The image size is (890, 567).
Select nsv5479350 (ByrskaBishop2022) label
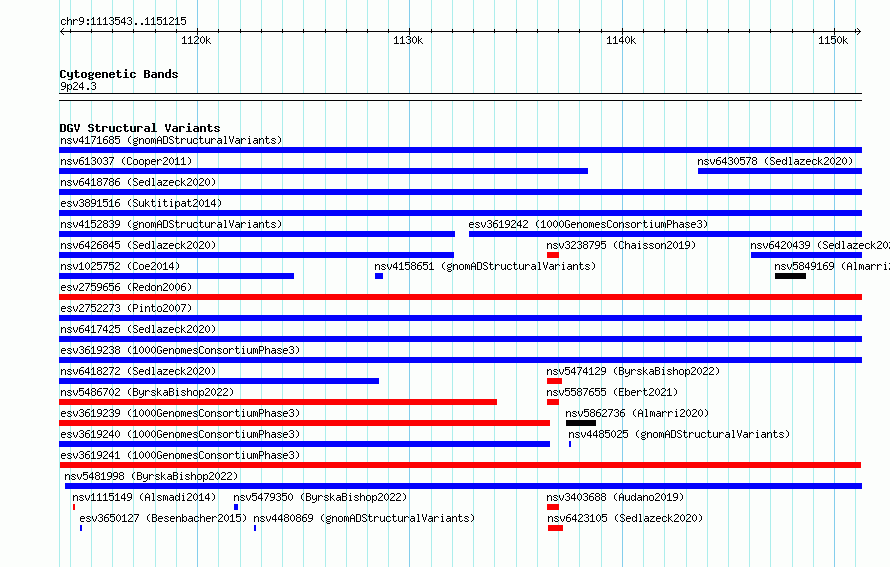point(320,497)
